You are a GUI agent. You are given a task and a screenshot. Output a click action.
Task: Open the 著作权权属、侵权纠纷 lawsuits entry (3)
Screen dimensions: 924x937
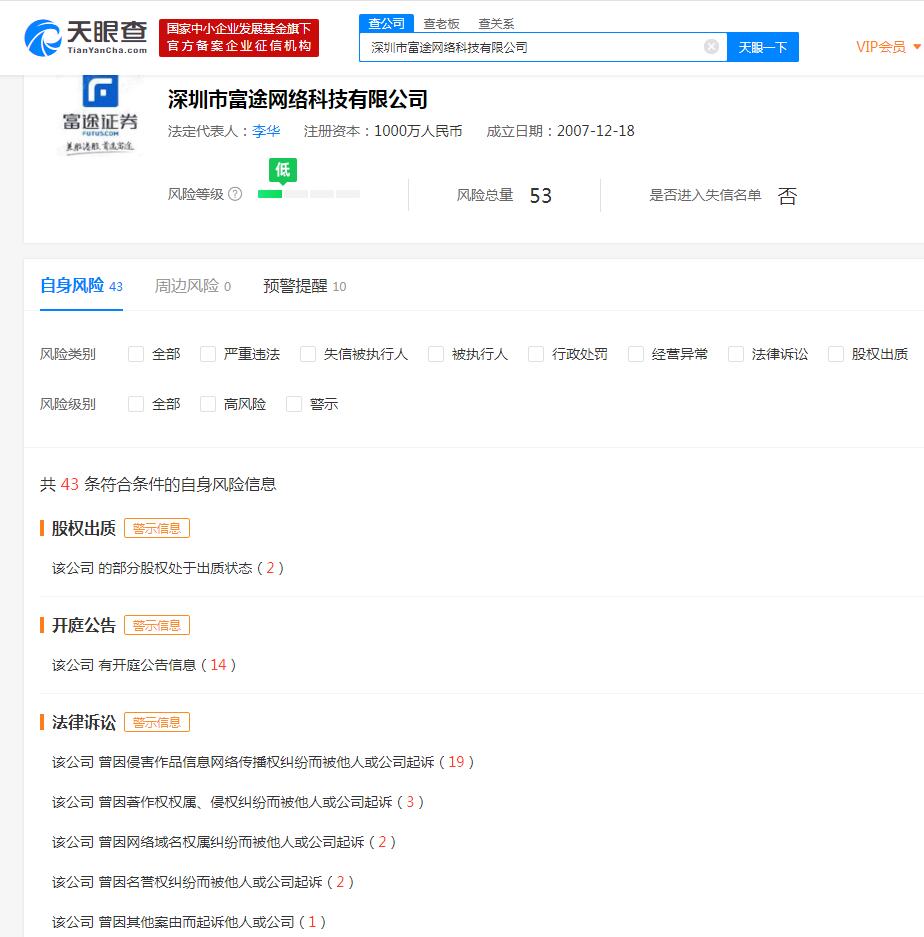pyautogui.click(x=238, y=802)
